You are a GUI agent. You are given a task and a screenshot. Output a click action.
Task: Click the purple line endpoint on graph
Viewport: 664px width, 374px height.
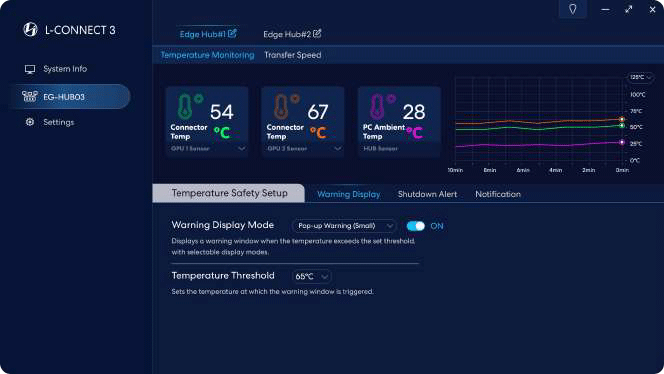point(622,142)
